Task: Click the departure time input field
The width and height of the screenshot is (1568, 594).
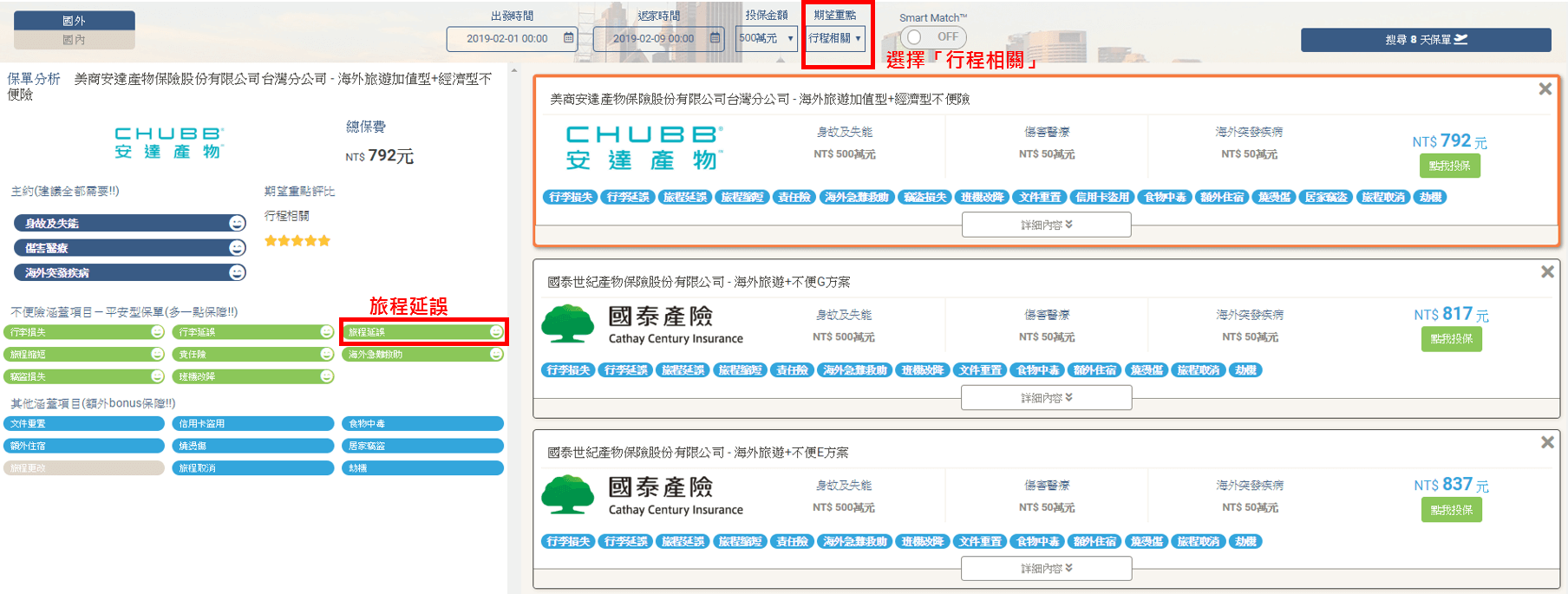Action: click(x=512, y=38)
